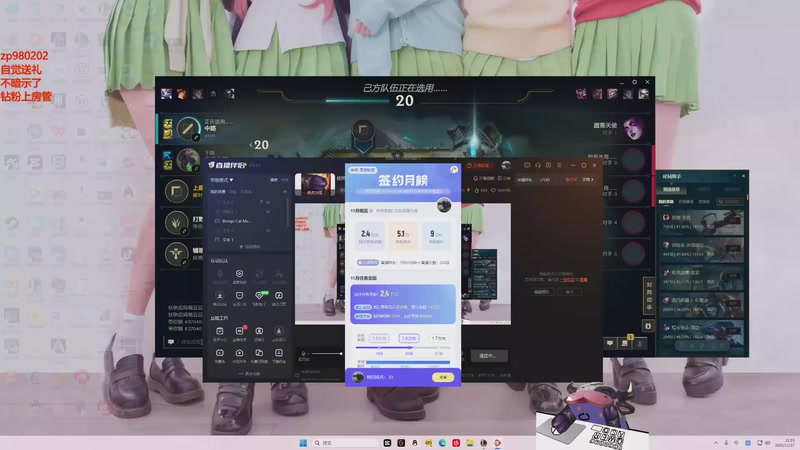The width and height of the screenshot is (800, 450).
Task: Click the house-shaped tool icon in the bottom row
Action: click(x=239, y=353)
